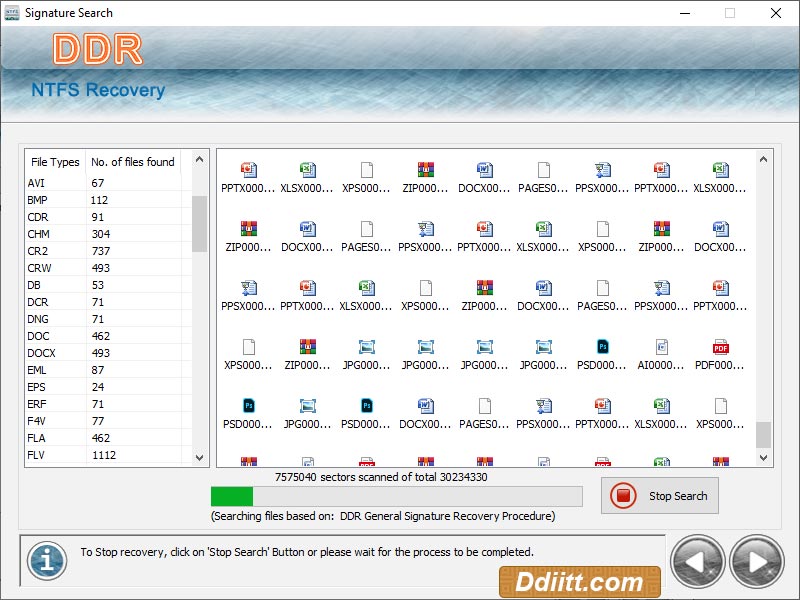Click the AI0000 Illustrator file icon
This screenshot has height=600, width=800.
(662, 347)
